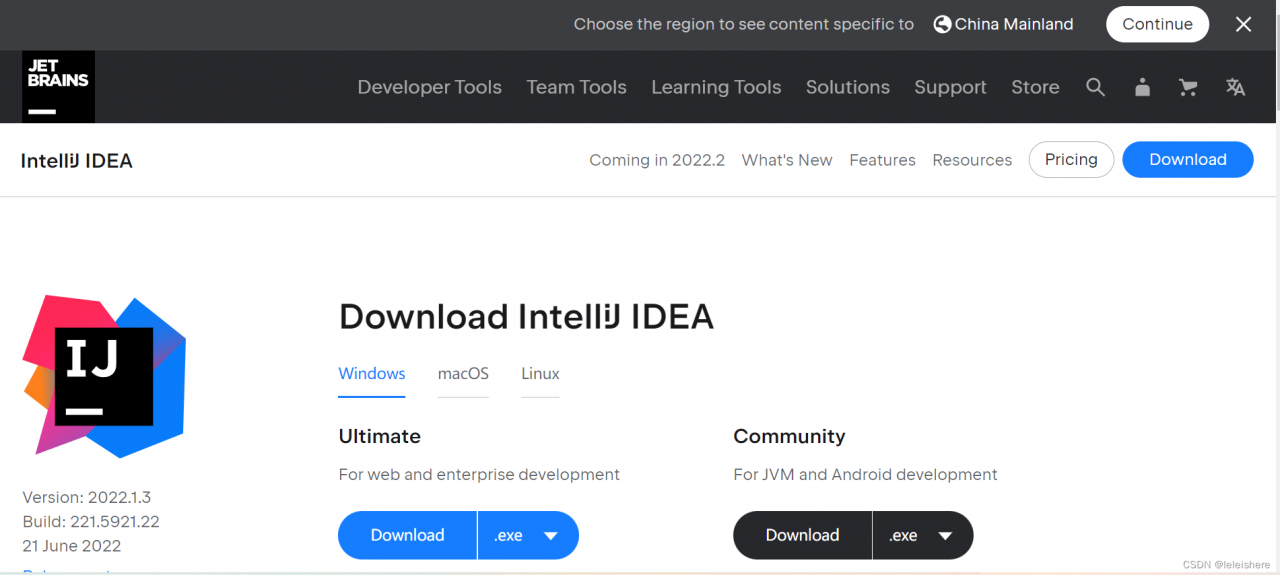Viewport: 1280px width, 575px height.
Task: Switch to the macOS tab
Action: (x=463, y=374)
